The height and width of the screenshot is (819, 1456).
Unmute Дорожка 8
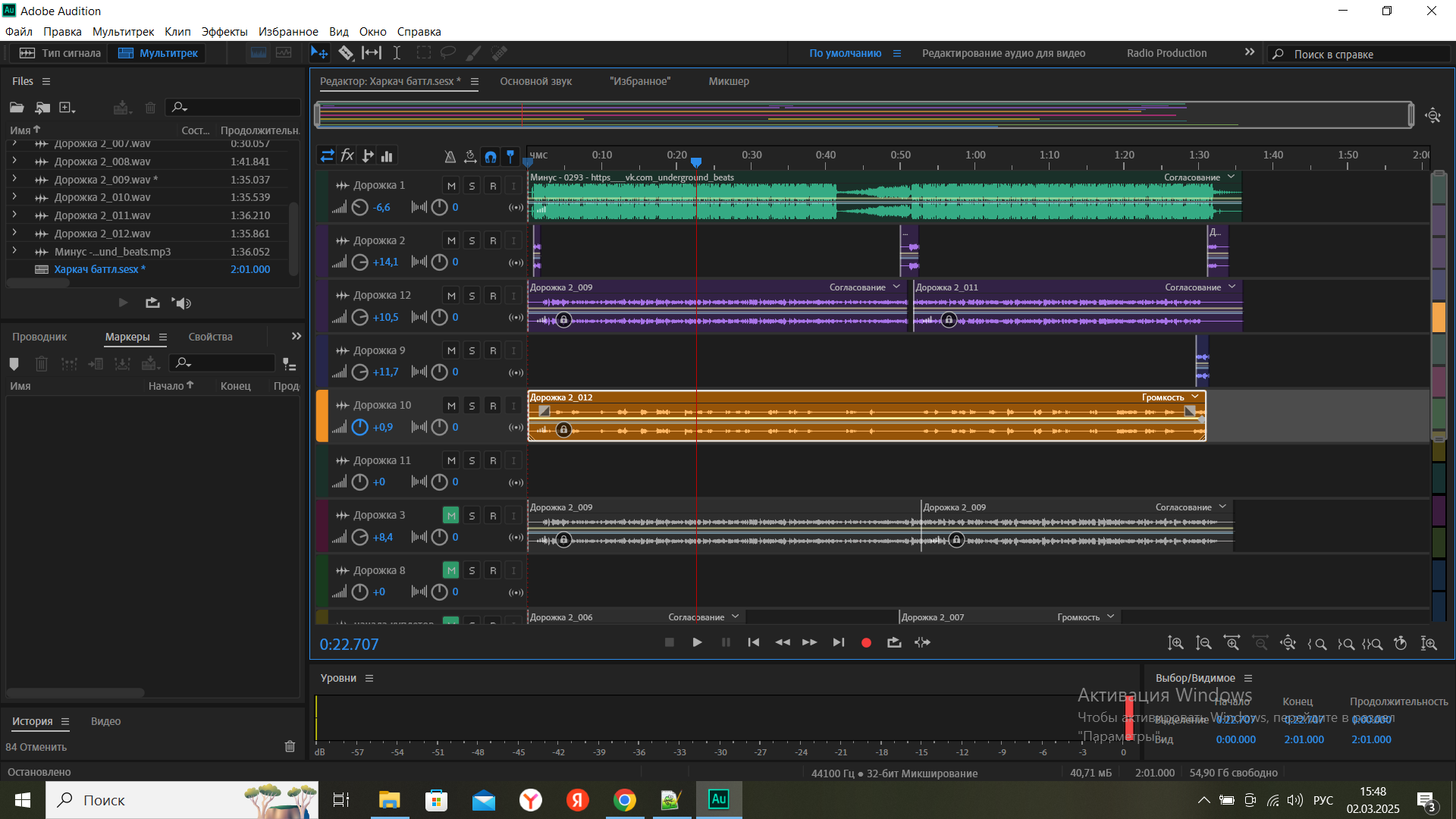point(451,570)
